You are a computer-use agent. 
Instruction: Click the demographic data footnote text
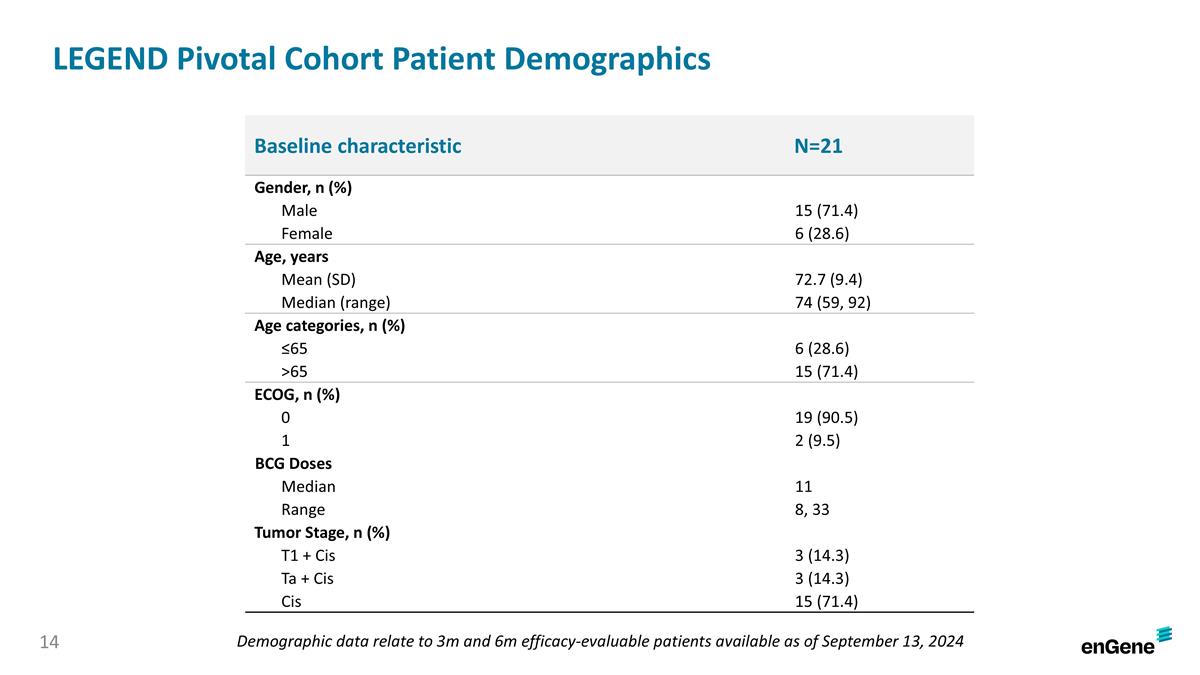click(x=600, y=641)
